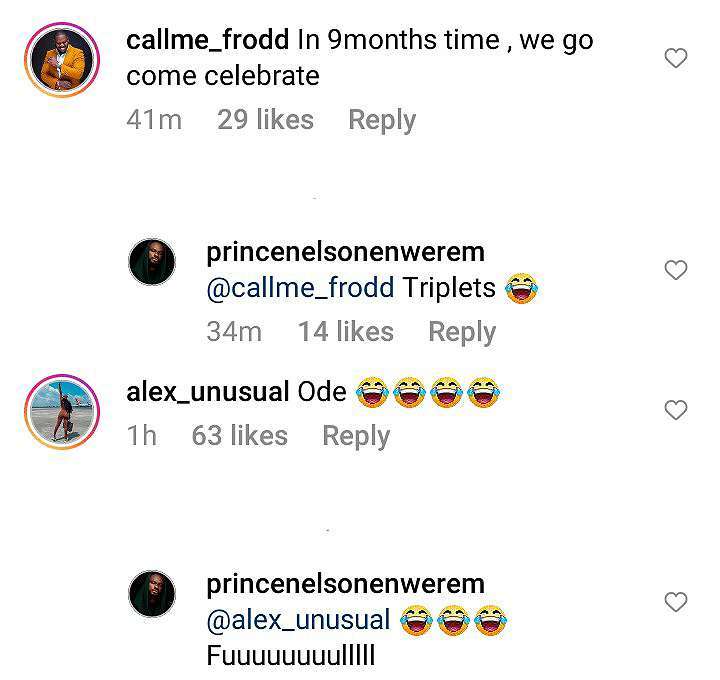Open princenelsonenwerem username above the Triplets reply

click(x=345, y=253)
